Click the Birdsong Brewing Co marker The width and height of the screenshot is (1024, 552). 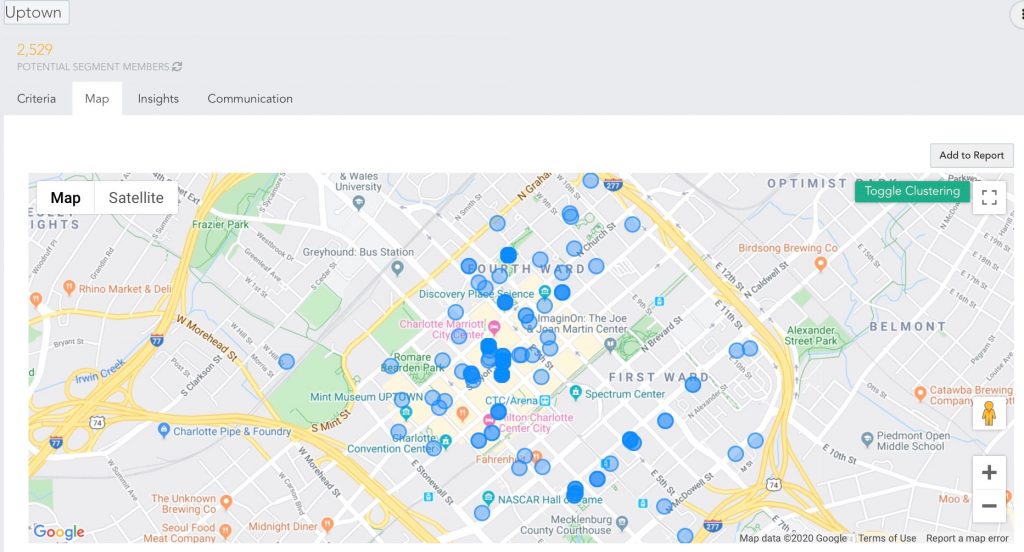point(821,264)
